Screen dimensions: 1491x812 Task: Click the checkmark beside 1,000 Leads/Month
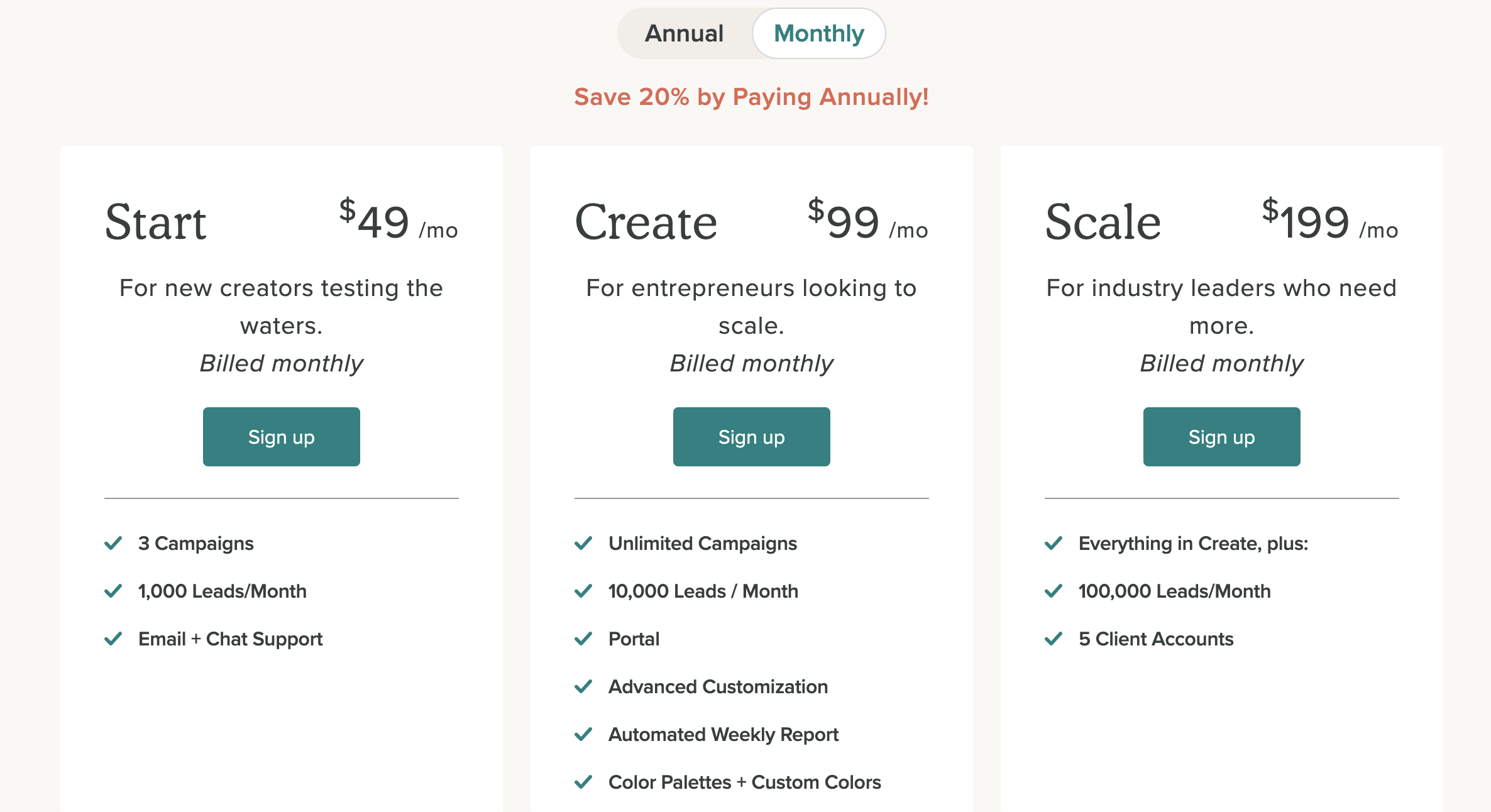[113, 591]
